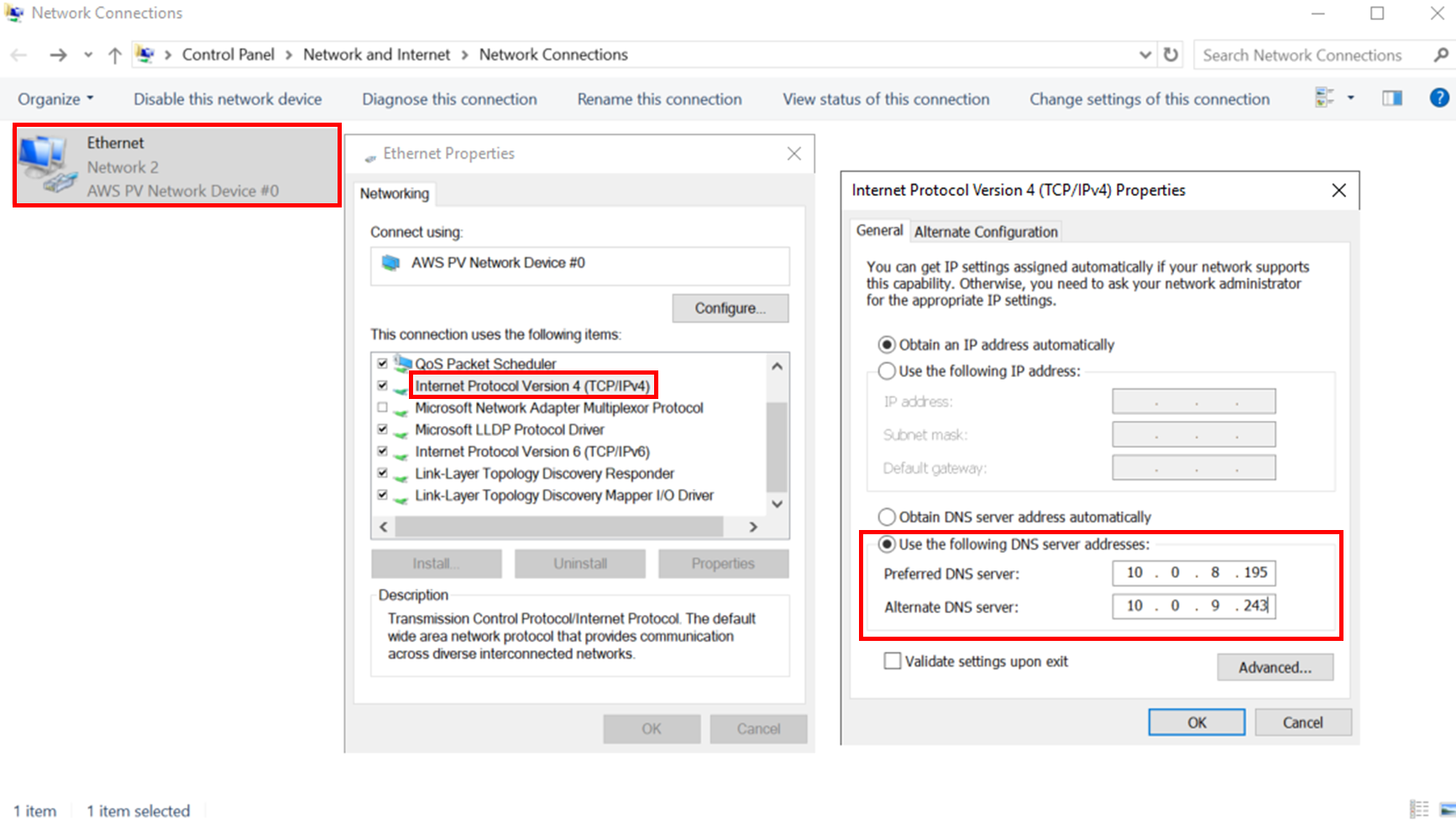The image size is (1456, 824).
Task: Click Network and Internet breadcrumb
Action: coord(376,55)
